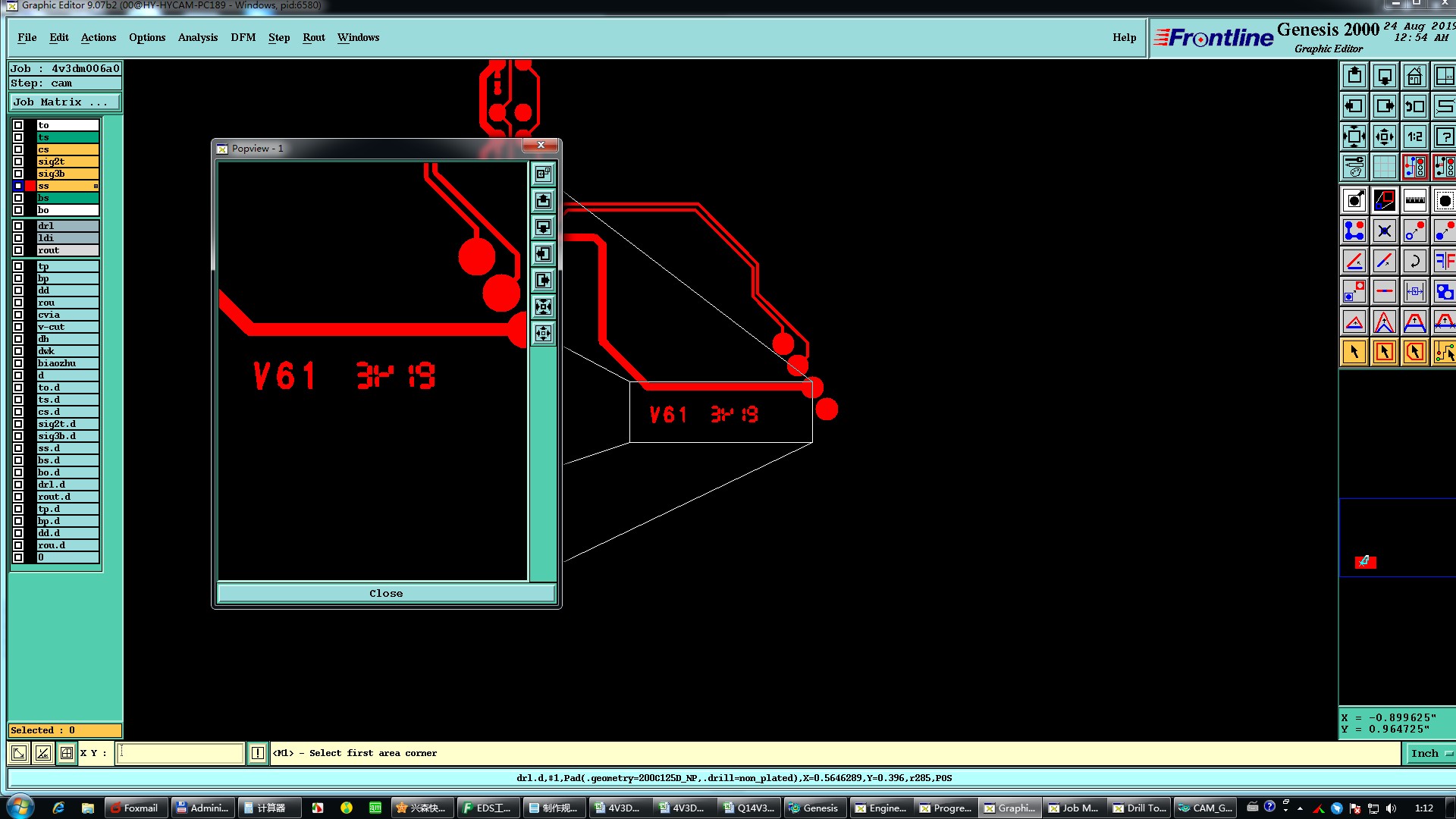Open the Rout menu
Image resolution: width=1456 pixels, height=819 pixels.
pyautogui.click(x=313, y=37)
